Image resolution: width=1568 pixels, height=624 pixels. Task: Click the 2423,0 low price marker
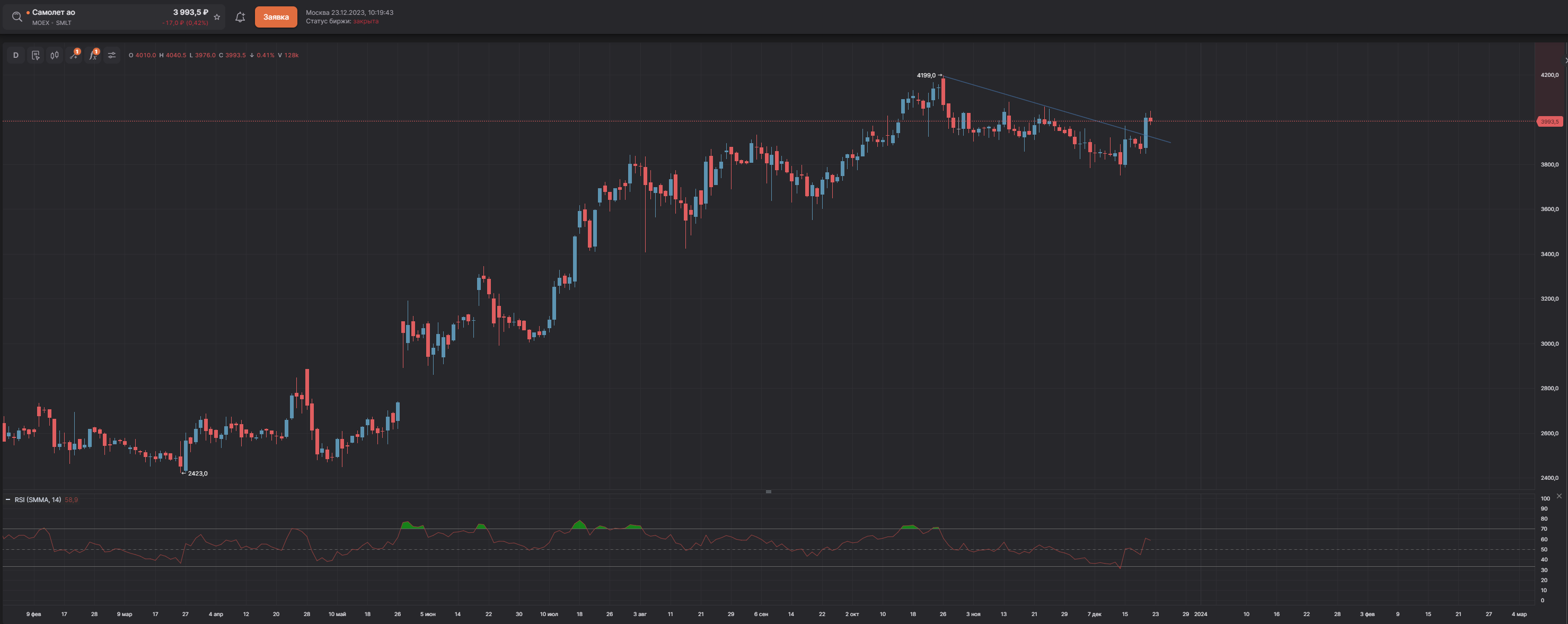tap(197, 473)
